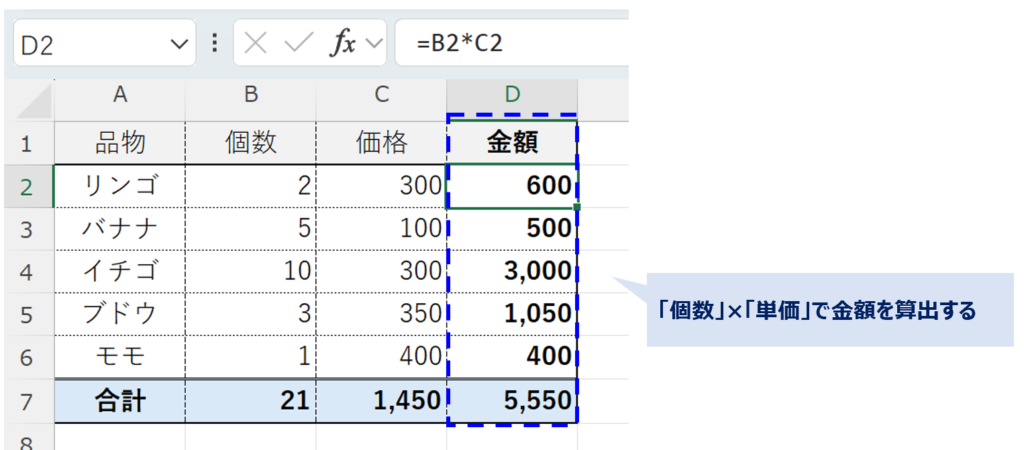Click the 価格 header cell
Image resolution: width=1024 pixels, height=450 pixels.
(x=381, y=143)
